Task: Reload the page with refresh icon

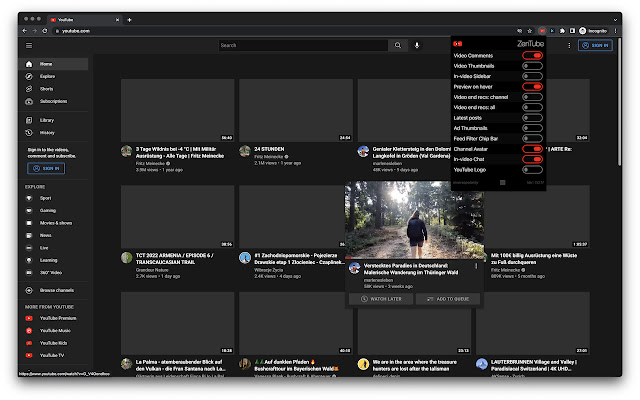Action: 45,31
